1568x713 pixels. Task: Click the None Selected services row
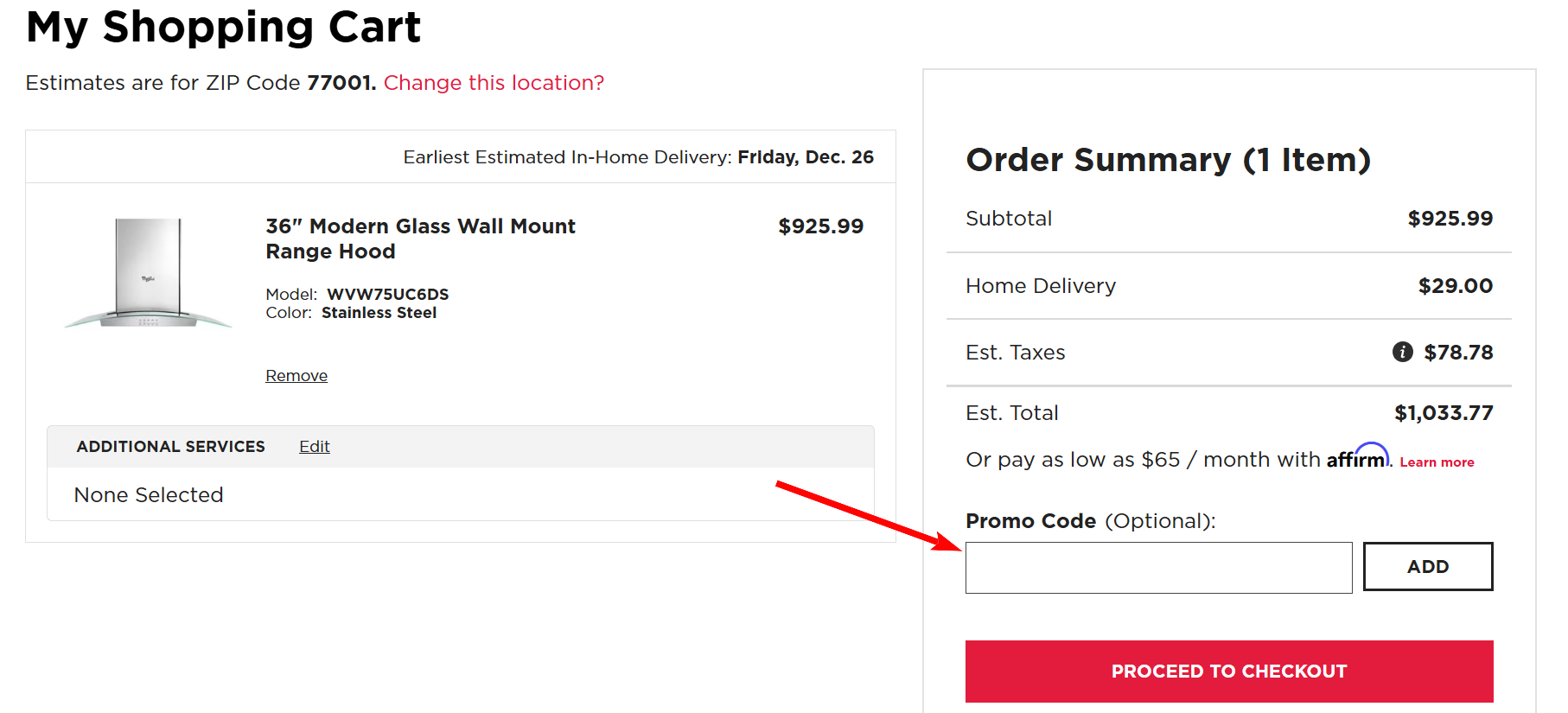[149, 494]
